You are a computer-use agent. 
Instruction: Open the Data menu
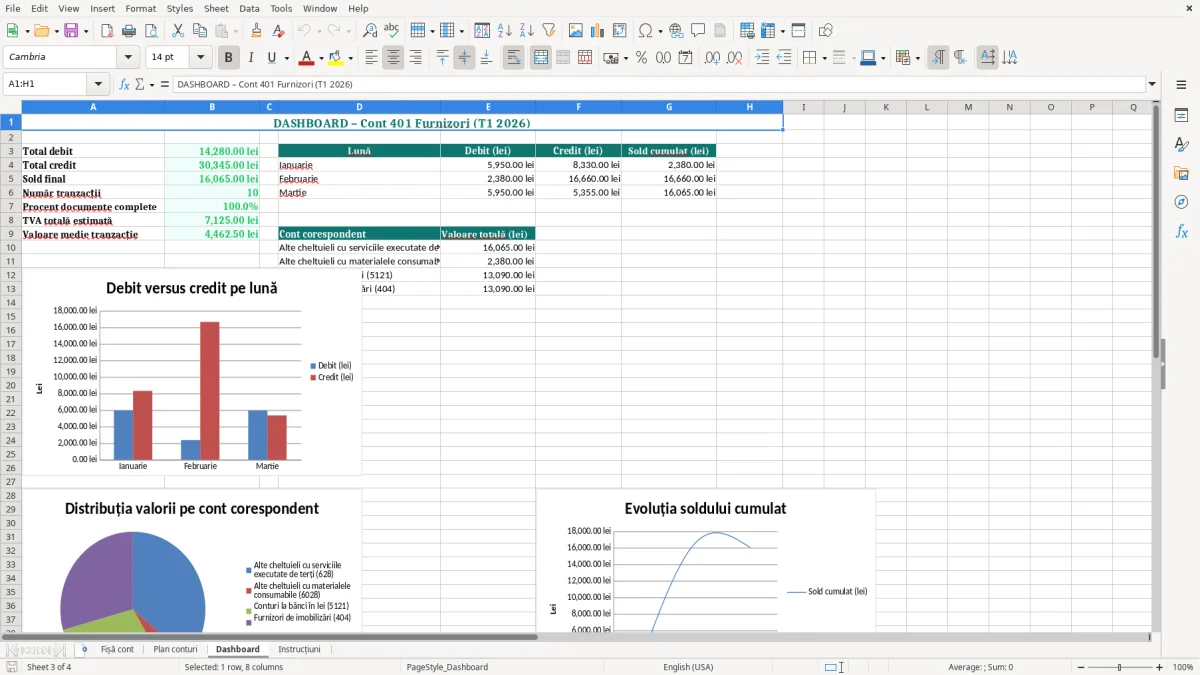click(x=249, y=8)
